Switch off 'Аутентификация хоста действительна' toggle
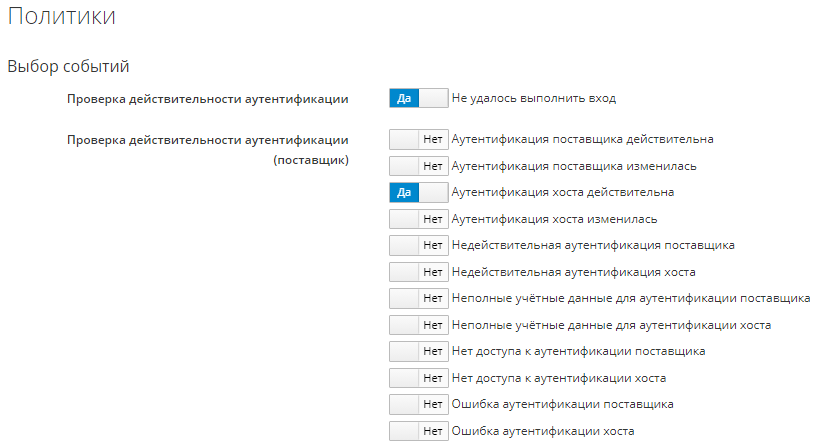The image size is (813, 447). point(418,192)
